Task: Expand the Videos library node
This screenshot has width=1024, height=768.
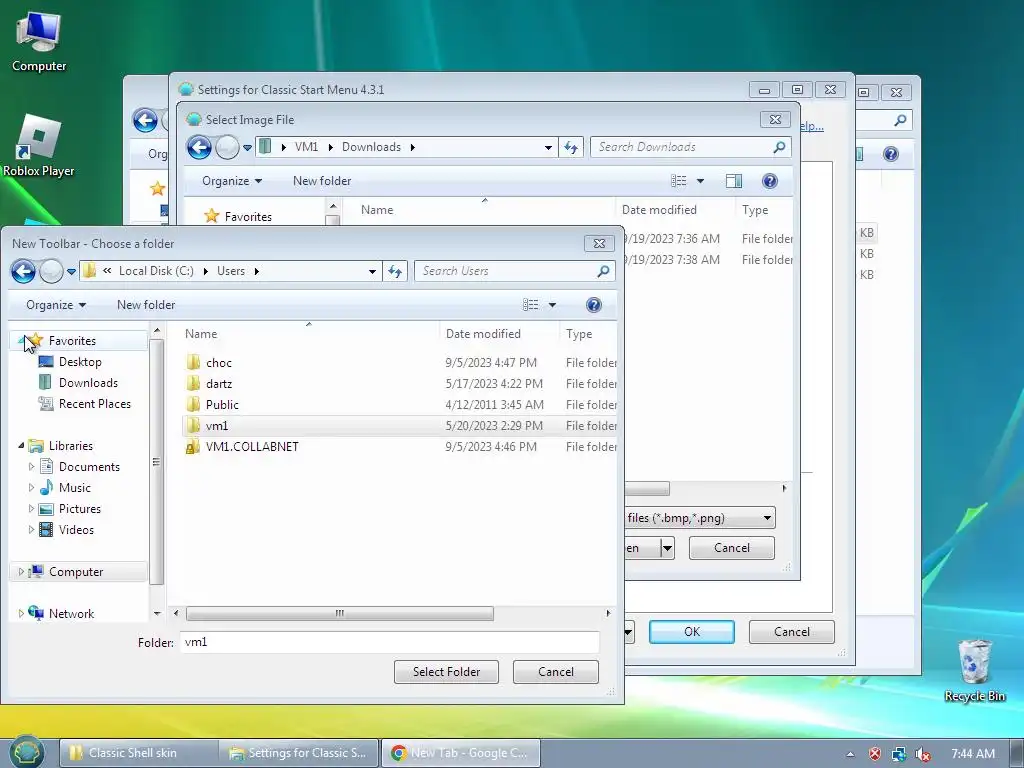Action: point(31,529)
